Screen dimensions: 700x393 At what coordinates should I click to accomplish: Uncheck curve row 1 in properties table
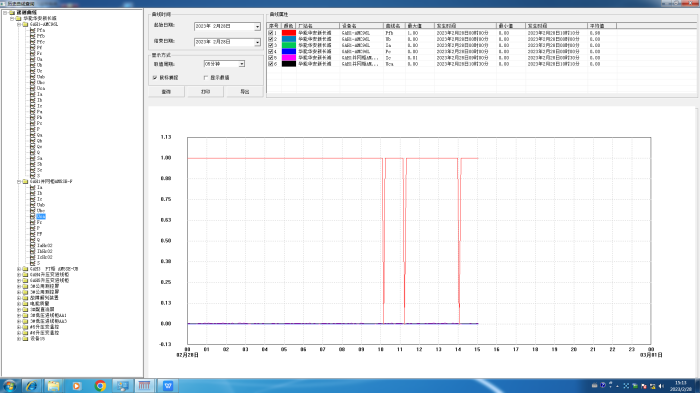(x=271, y=33)
